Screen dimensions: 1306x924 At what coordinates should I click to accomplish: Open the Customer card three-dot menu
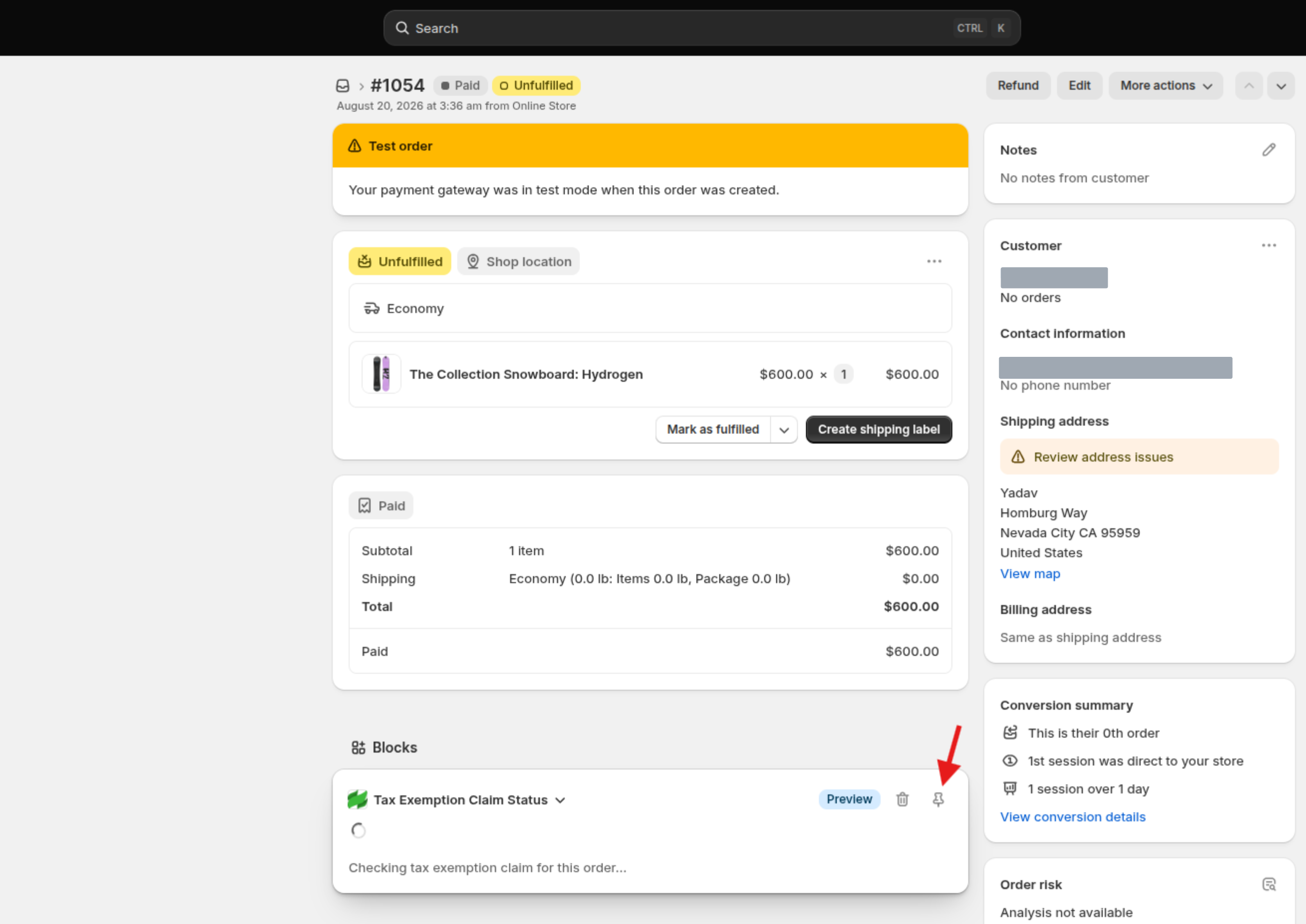[x=1269, y=245]
